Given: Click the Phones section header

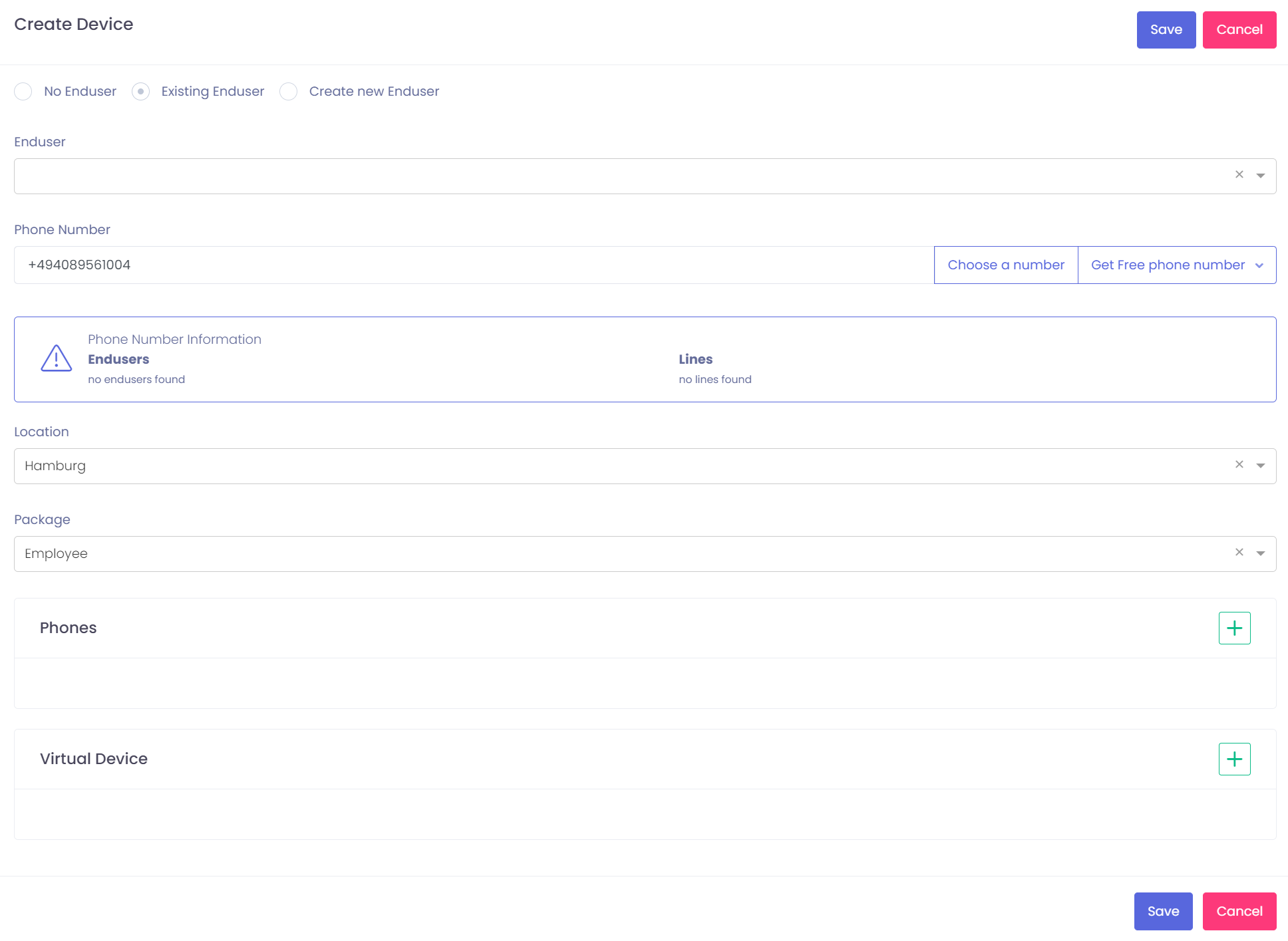Looking at the screenshot, I should tap(69, 628).
